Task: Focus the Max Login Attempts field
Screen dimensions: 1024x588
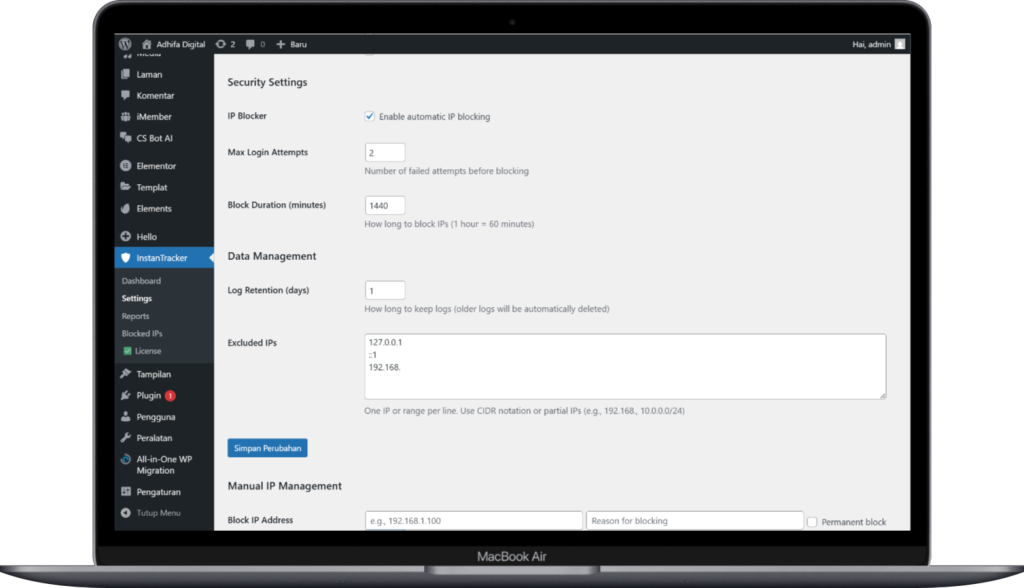Action: tap(385, 152)
